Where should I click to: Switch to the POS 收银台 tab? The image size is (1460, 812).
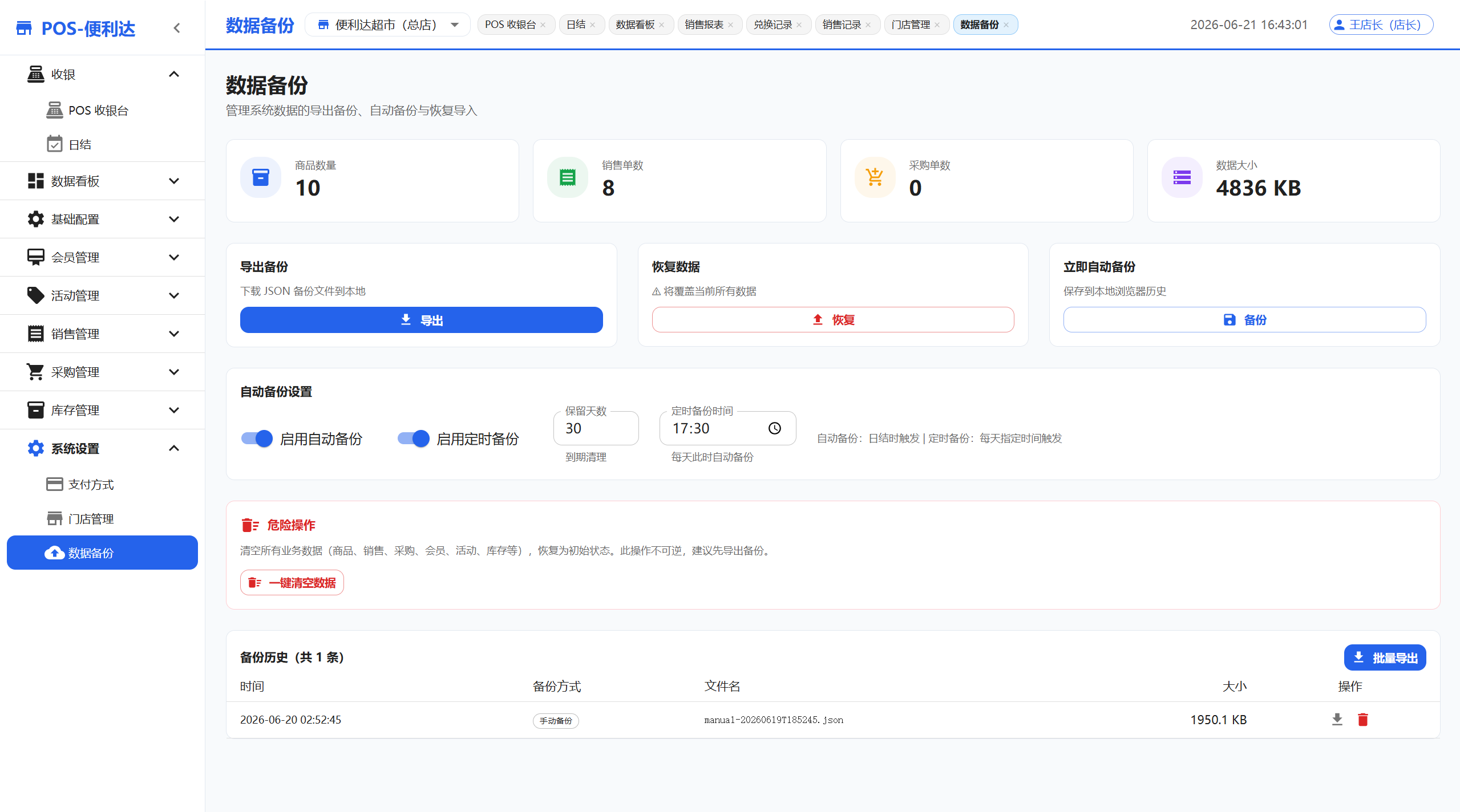click(x=510, y=25)
